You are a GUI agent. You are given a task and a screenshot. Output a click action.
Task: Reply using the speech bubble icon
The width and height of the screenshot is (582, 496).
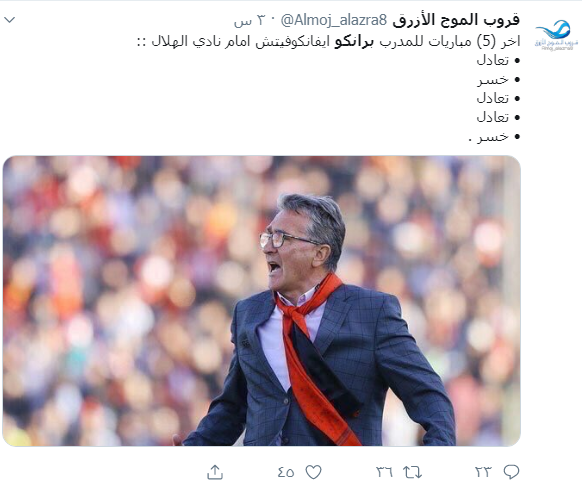pos(511,472)
